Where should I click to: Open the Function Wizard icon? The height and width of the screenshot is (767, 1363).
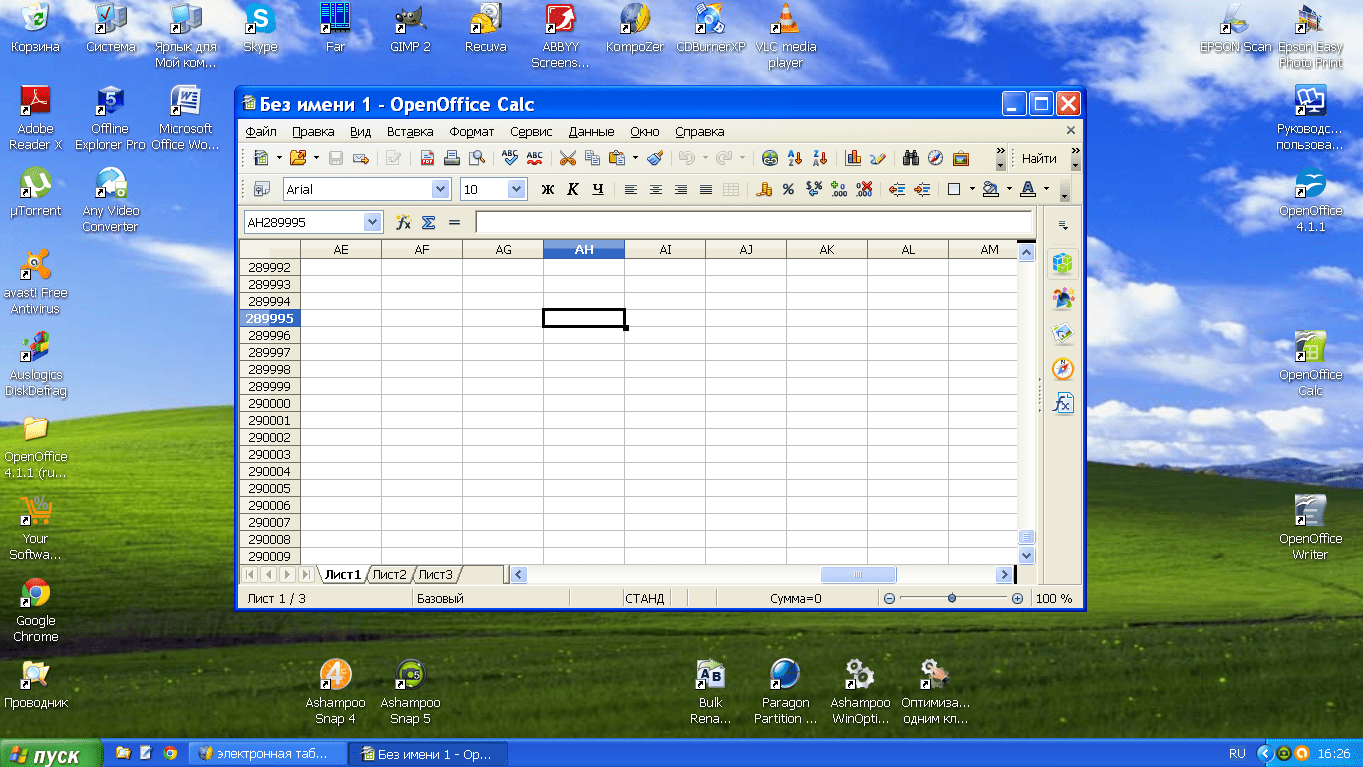(x=404, y=222)
